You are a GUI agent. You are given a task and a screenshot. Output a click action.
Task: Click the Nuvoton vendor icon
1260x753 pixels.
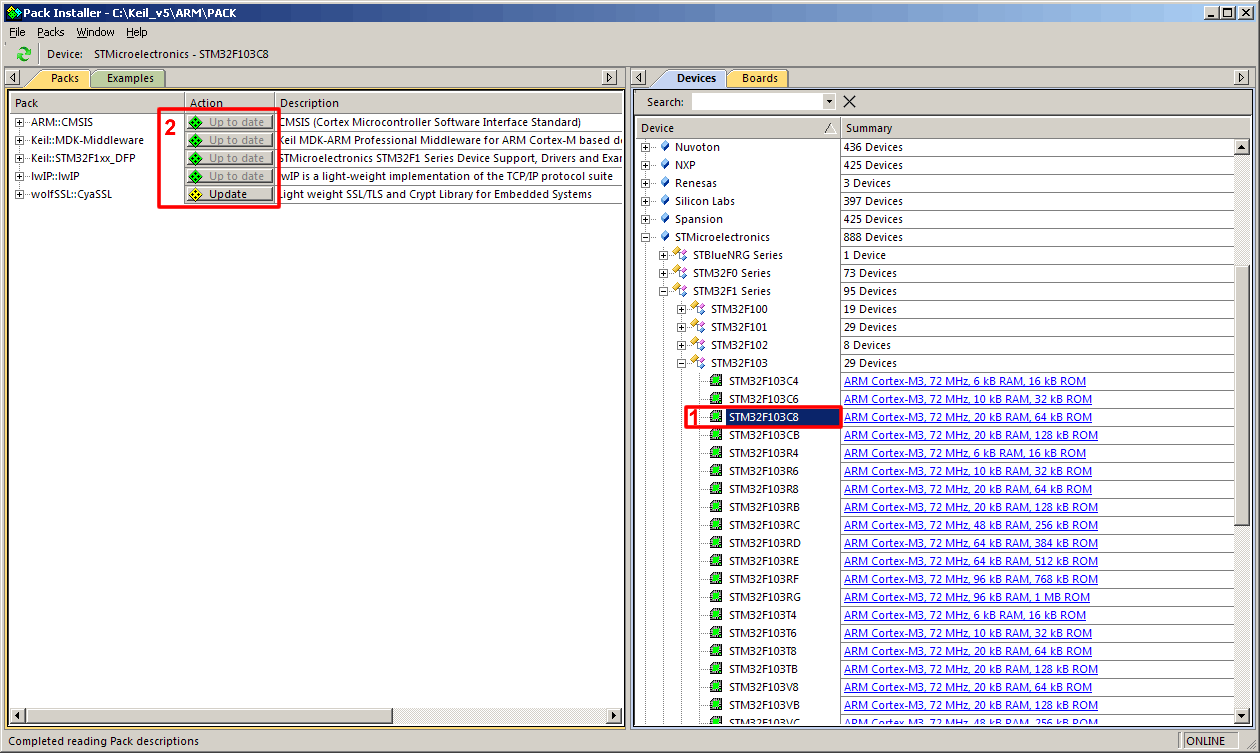click(665, 147)
